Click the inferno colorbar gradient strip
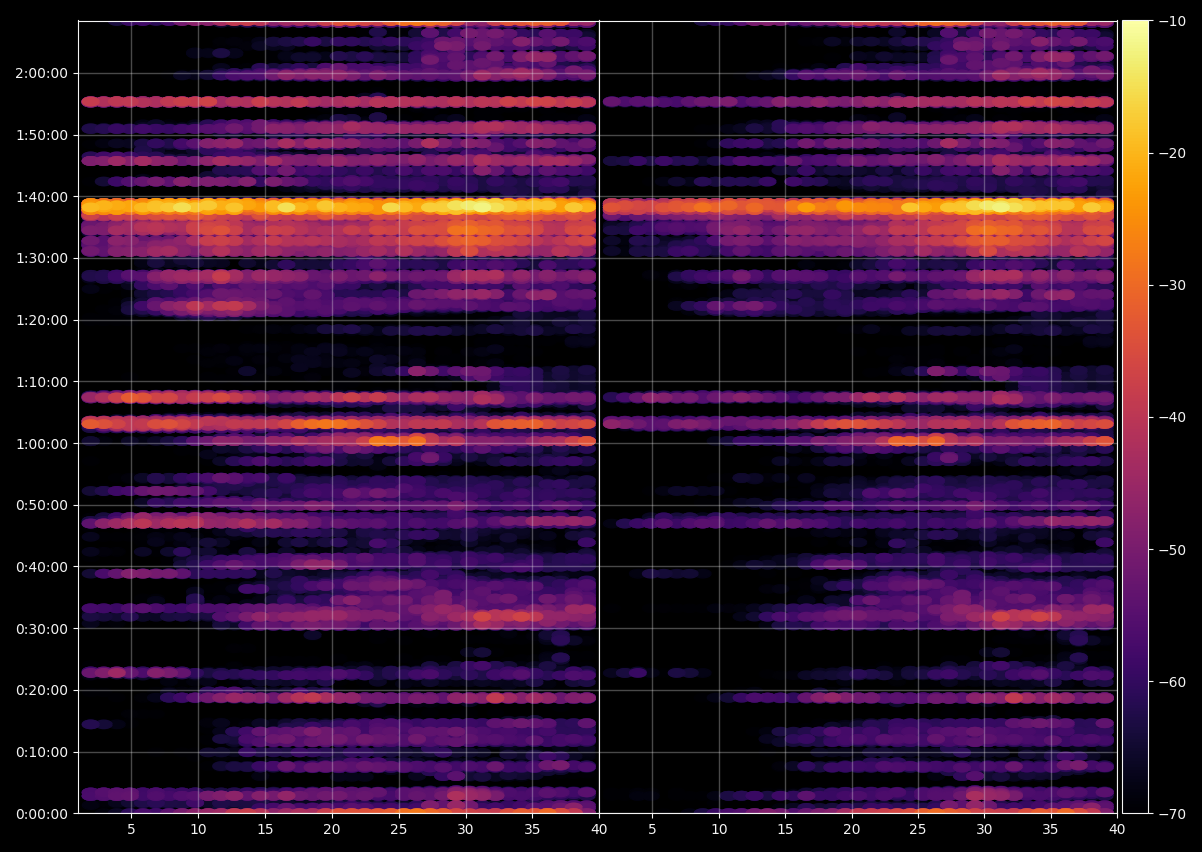The width and height of the screenshot is (1202, 852). click(x=1136, y=417)
